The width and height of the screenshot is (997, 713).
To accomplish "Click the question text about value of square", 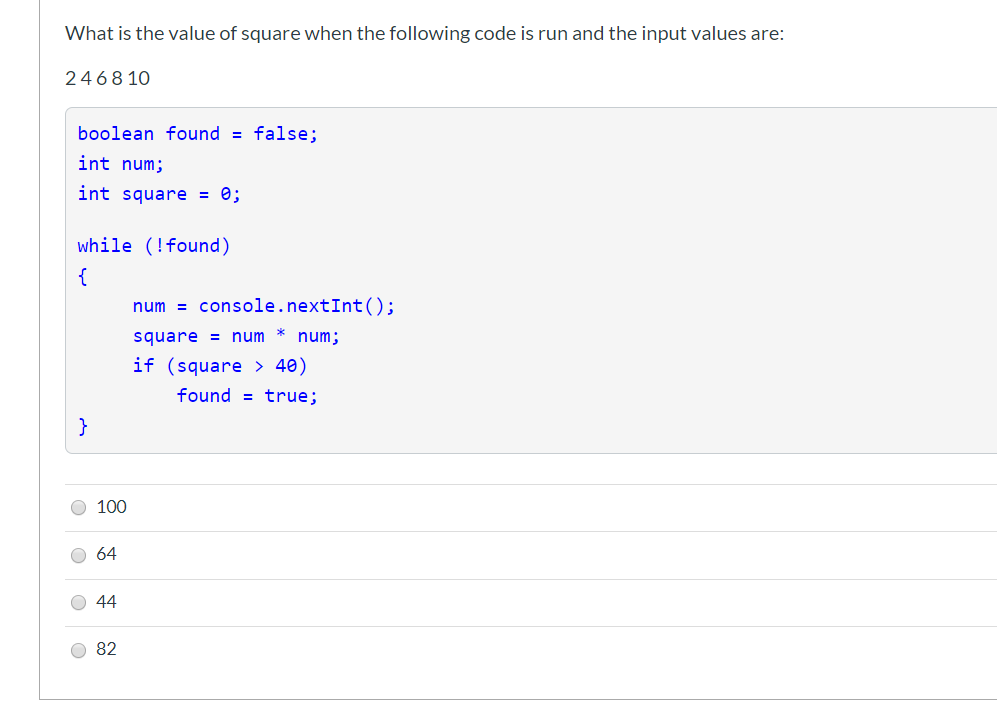I will (x=425, y=33).
